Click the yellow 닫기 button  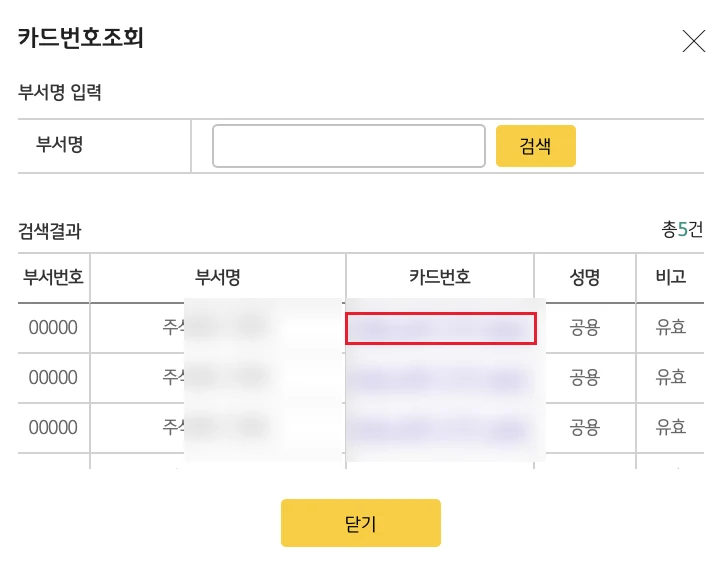pyautogui.click(x=361, y=523)
